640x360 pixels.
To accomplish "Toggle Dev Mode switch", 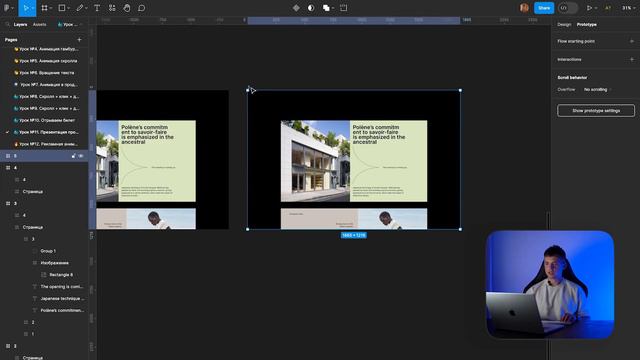I will (568, 8).
